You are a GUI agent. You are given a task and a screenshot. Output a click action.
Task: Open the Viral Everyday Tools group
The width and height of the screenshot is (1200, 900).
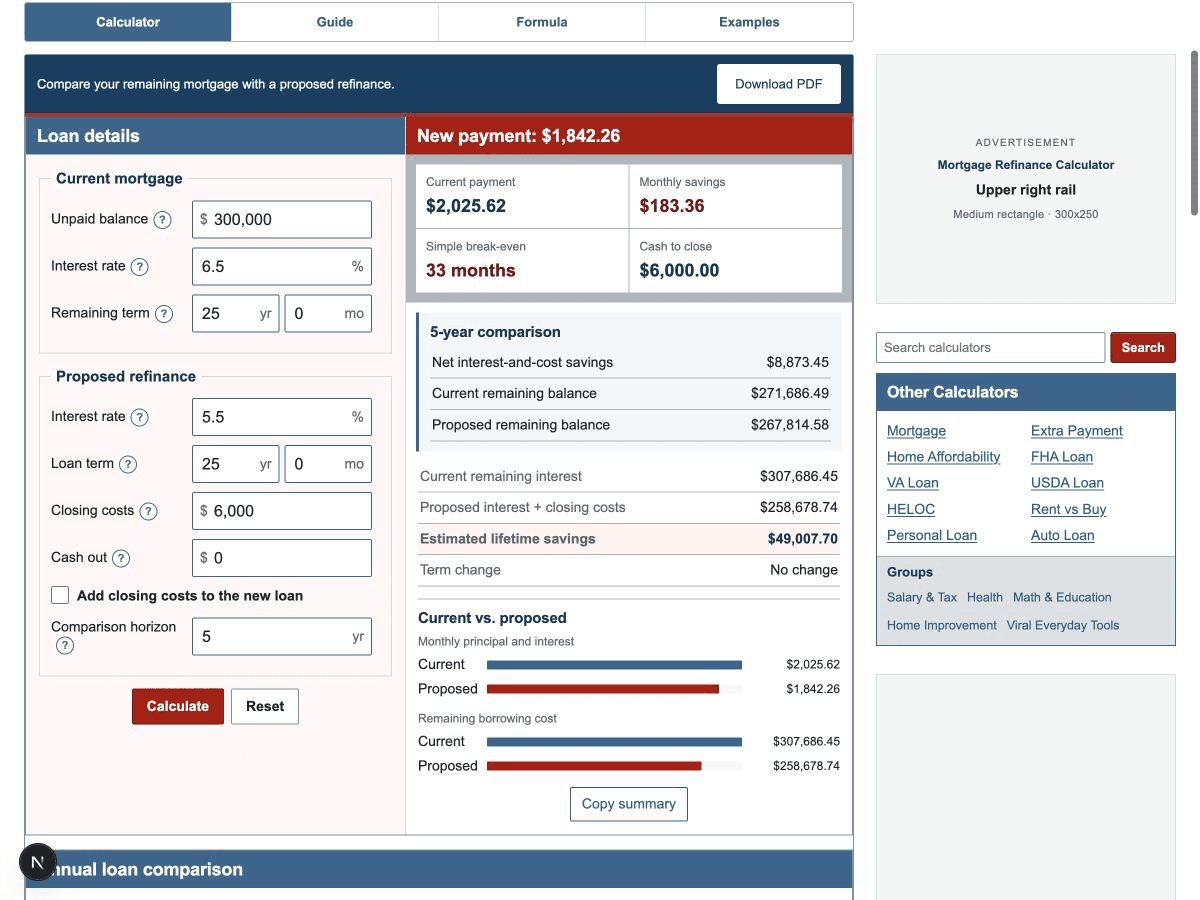click(1063, 625)
